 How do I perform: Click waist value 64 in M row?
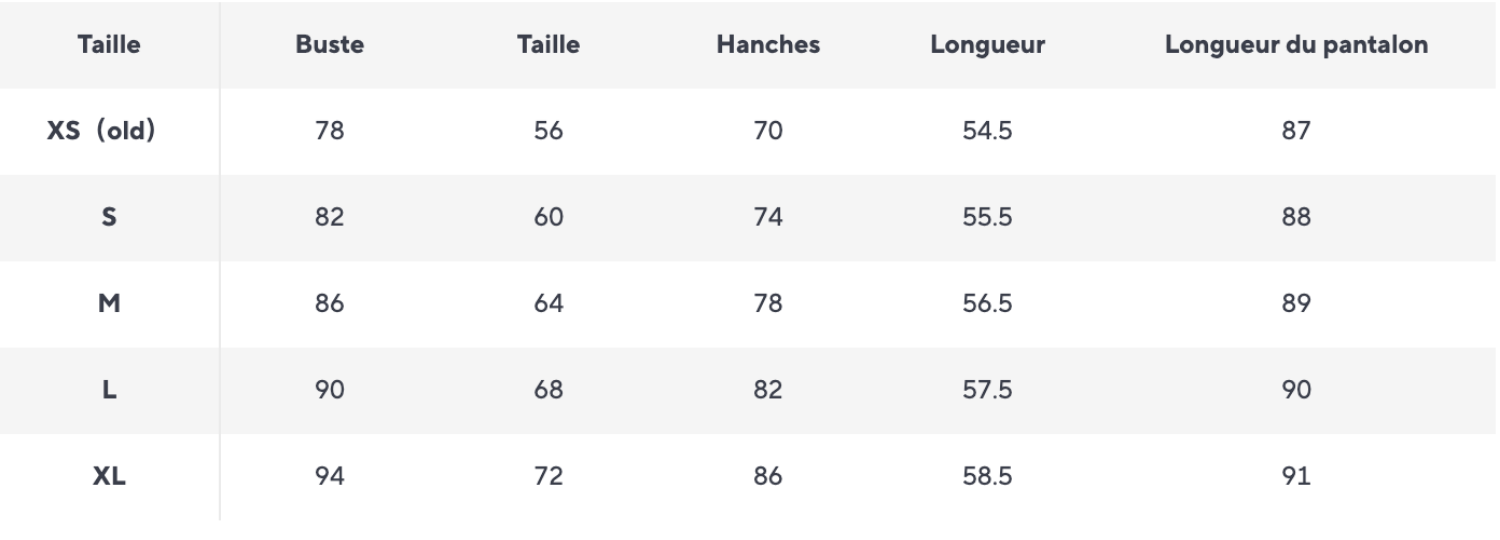548,303
